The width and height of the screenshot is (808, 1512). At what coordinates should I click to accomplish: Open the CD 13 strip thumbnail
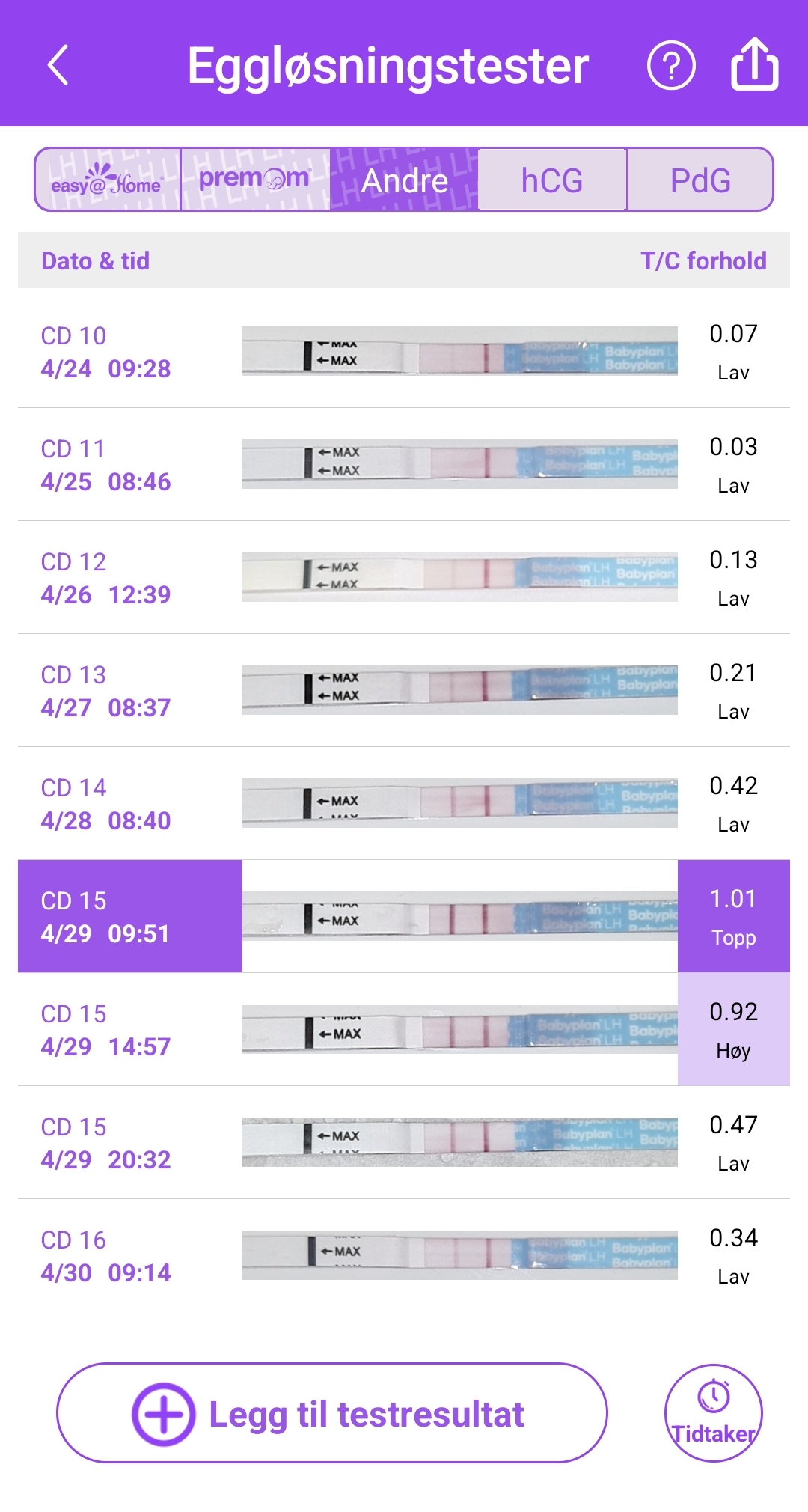coord(459,689)
